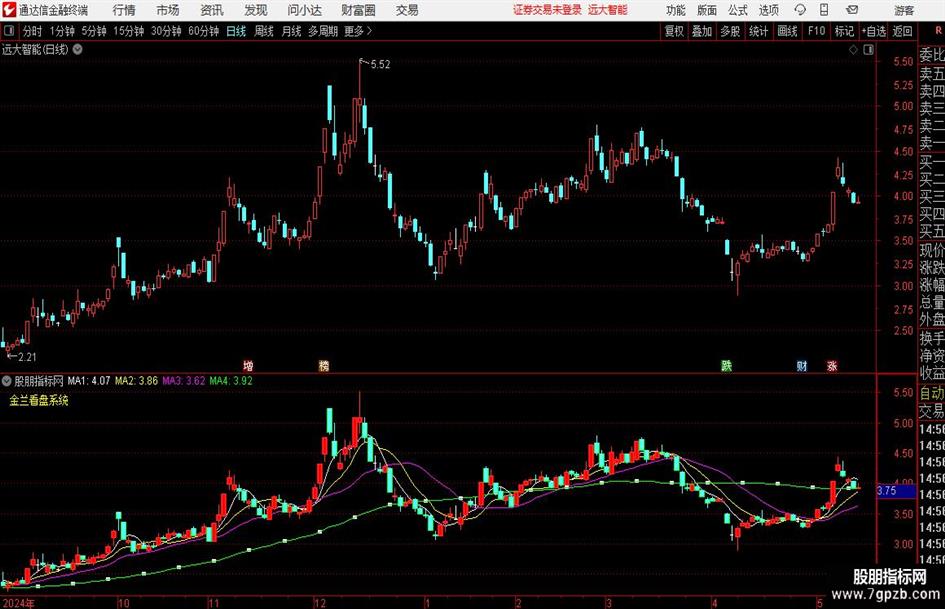This screenshot has width=945, height=609.
Task: Click the 游客 guest account label
Action: 904,10
